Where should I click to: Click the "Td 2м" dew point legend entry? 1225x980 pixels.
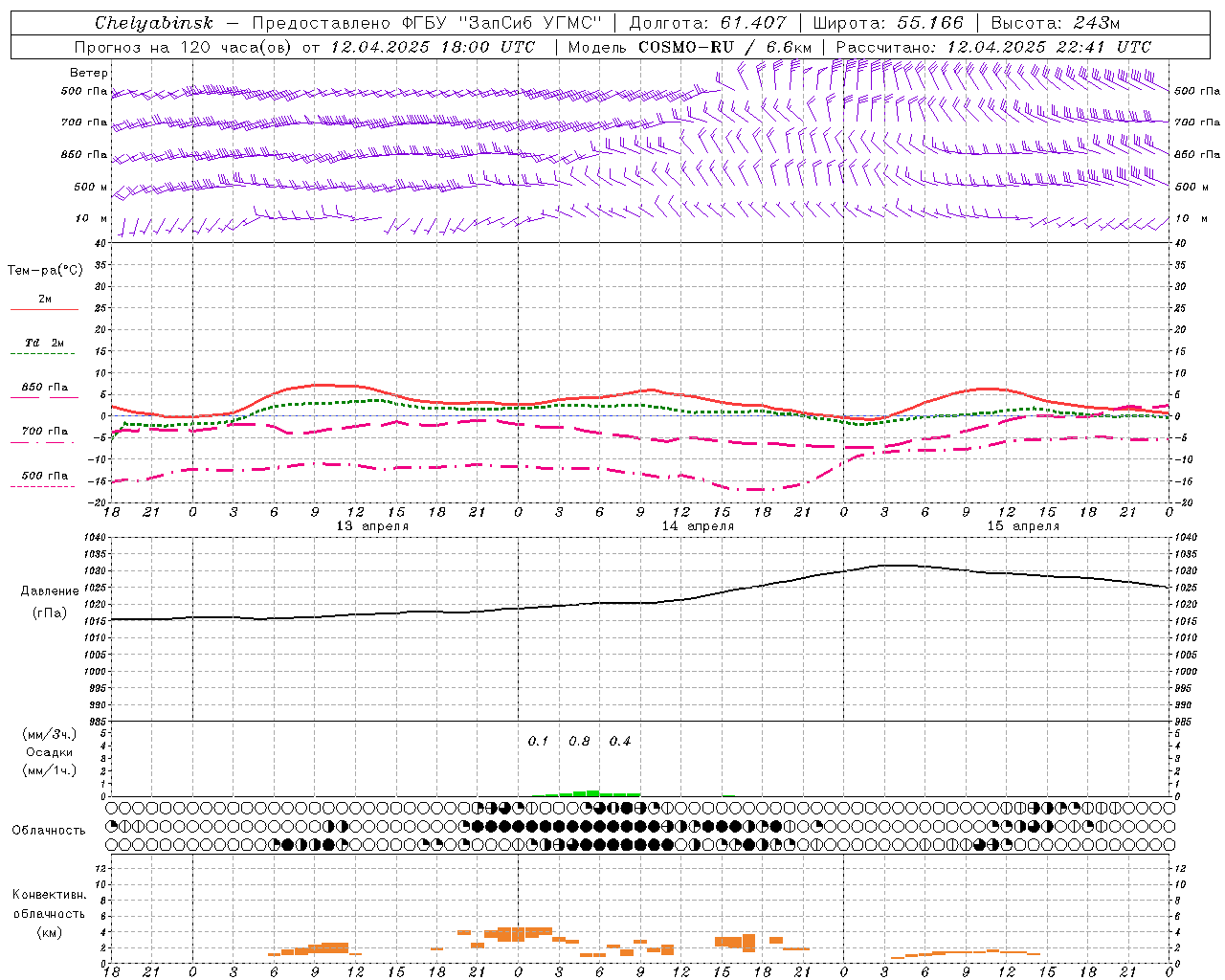tap(44, 343)
